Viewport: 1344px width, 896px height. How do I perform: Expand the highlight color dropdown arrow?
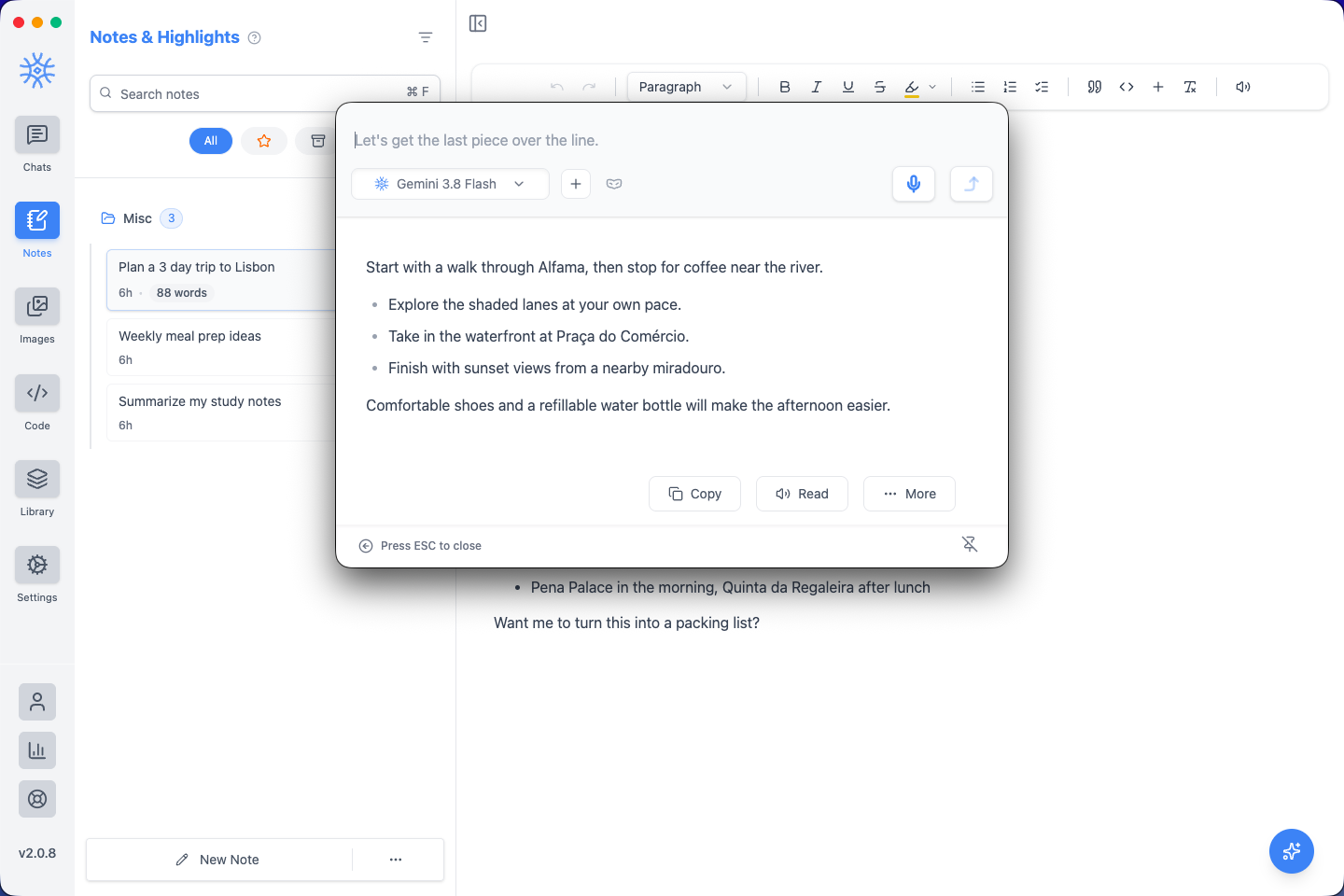pos(932,87)
